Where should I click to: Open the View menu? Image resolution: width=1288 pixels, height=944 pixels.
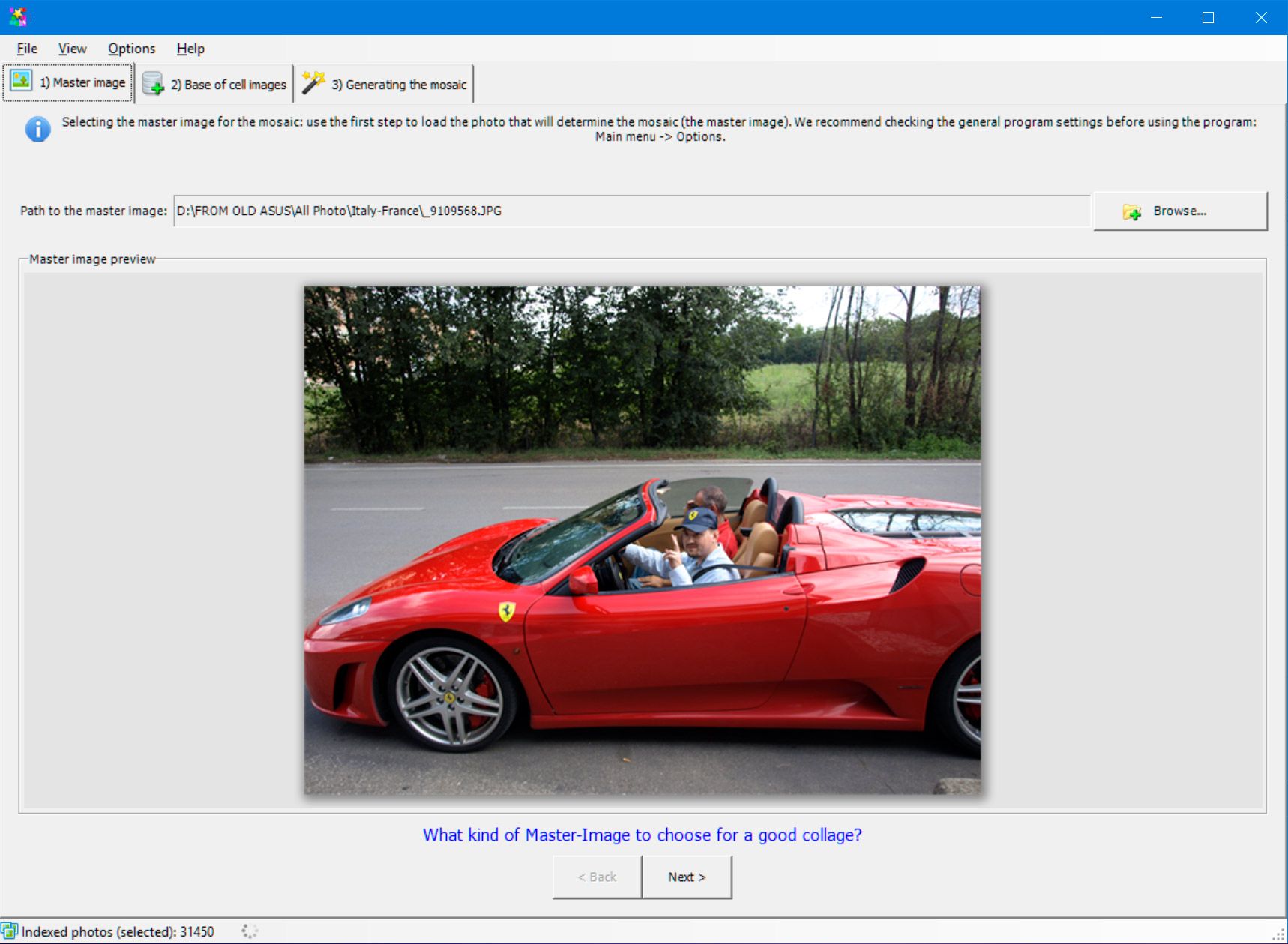click(x=72, y=48)
